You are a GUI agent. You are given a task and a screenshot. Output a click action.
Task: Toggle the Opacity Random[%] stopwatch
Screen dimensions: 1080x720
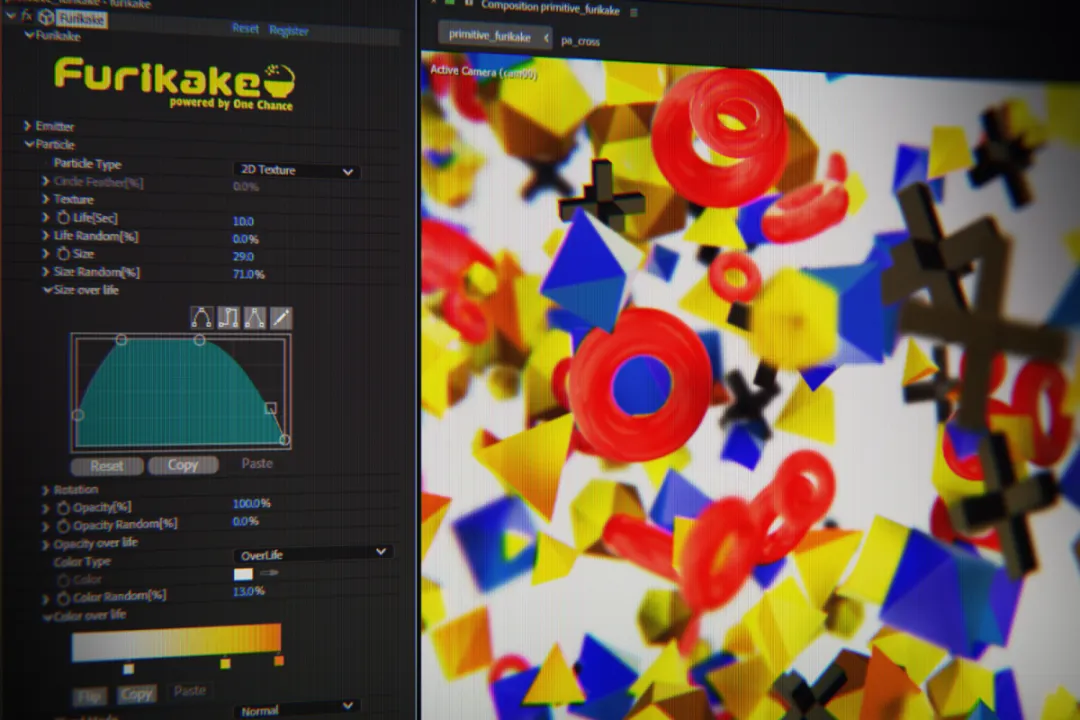[x=63, y=526]
